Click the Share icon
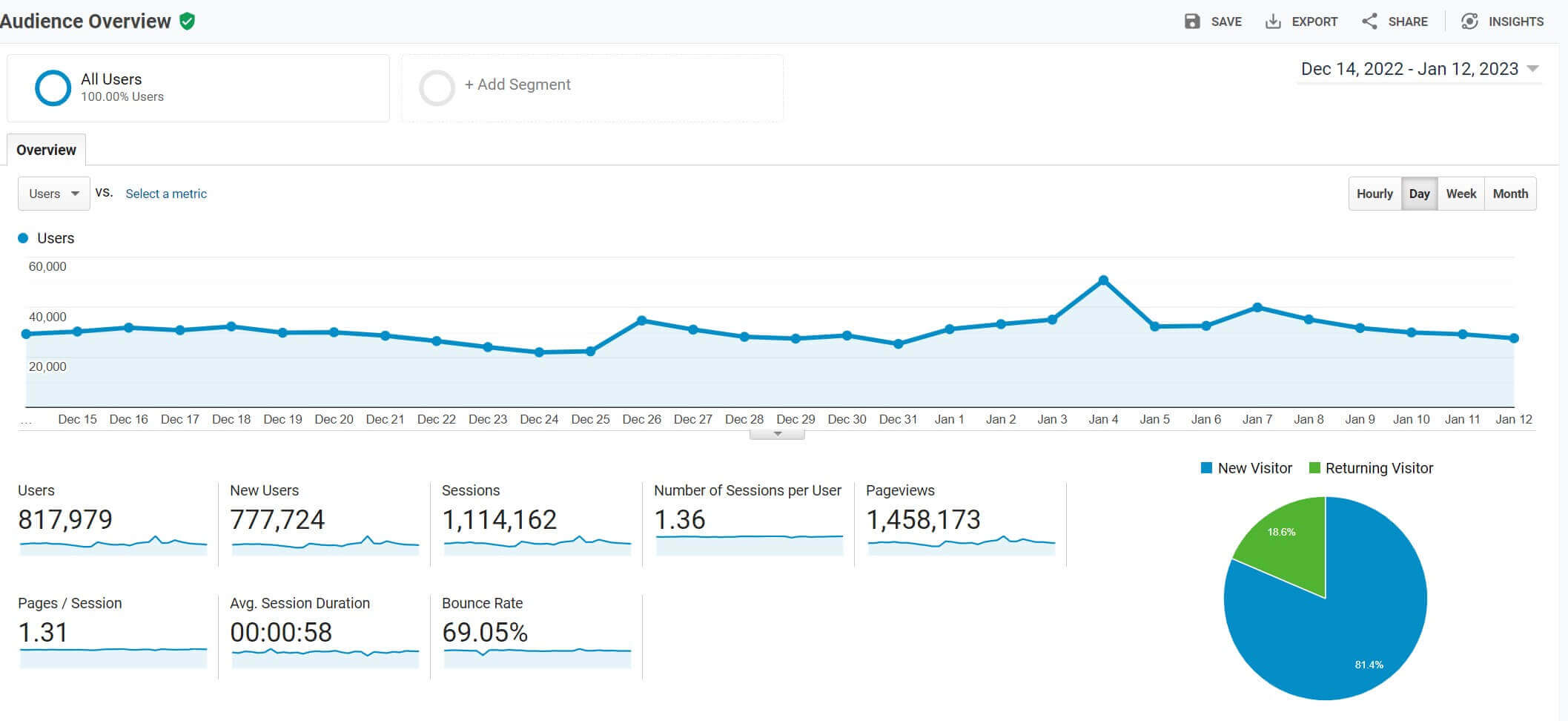This screenshot has height=721, width=1568. [x=1369, y=21]
